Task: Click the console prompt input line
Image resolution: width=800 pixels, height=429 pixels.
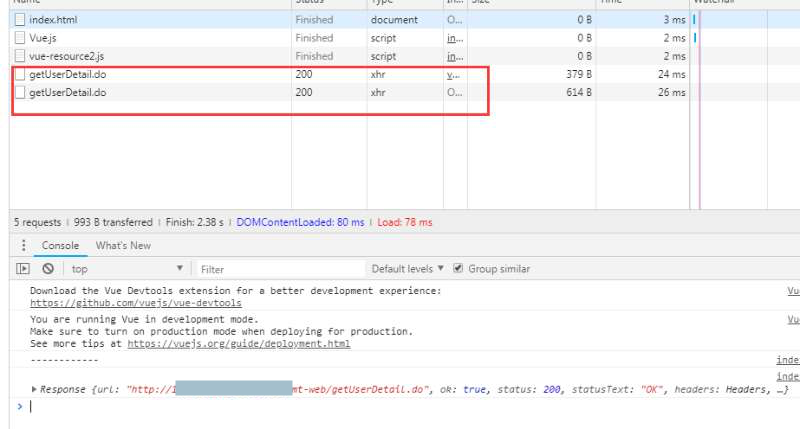Action: 400,406
